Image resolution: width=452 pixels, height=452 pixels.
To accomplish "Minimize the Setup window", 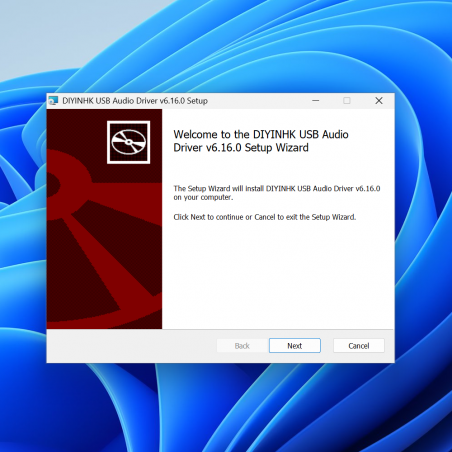I will pos(316,101).
